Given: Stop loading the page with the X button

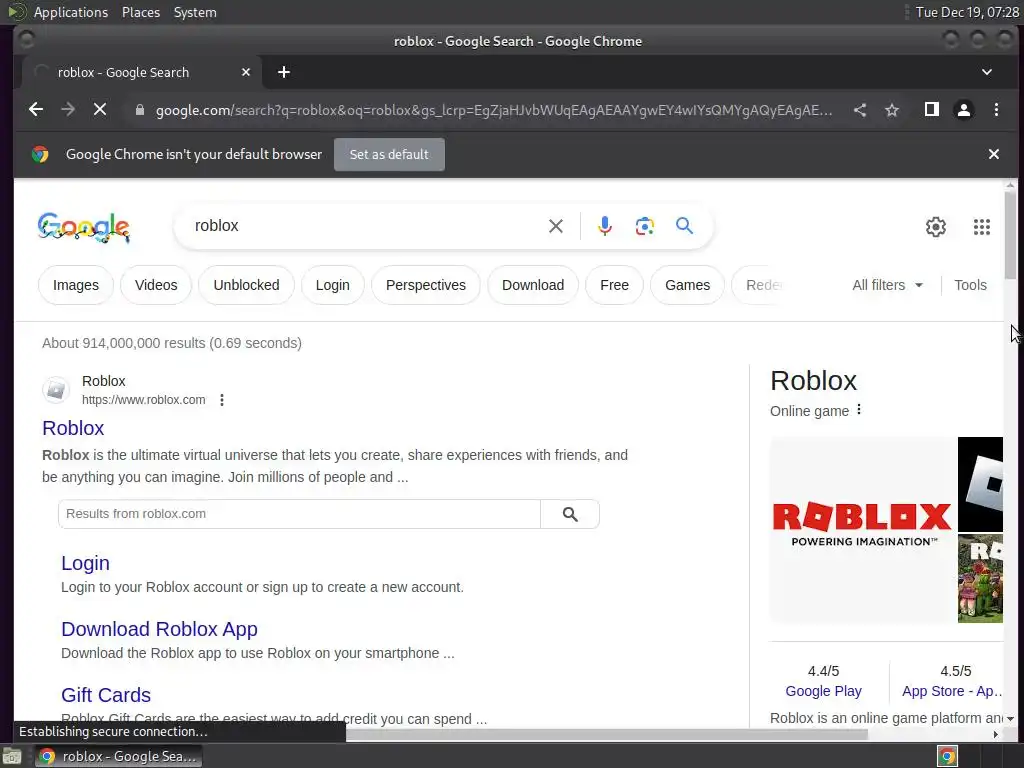Looking at the screenshot, I should (x=100, y=110).
